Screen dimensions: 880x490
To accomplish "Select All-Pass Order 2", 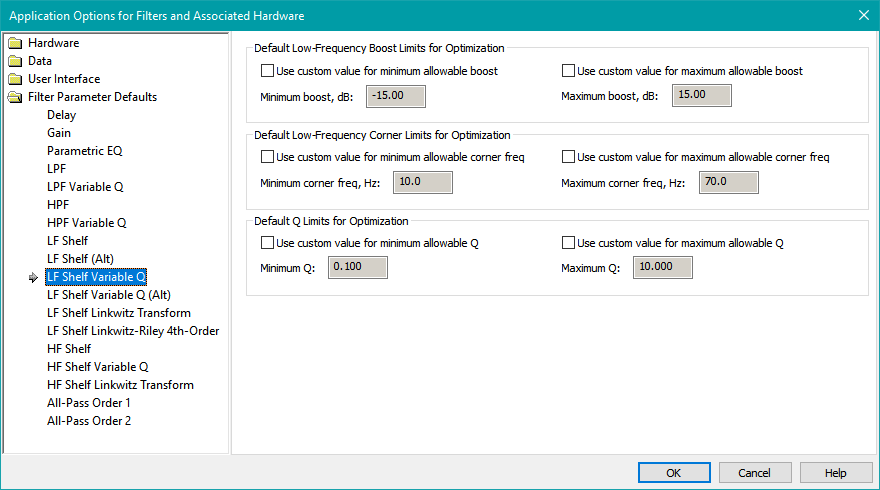I will point(89,420).
